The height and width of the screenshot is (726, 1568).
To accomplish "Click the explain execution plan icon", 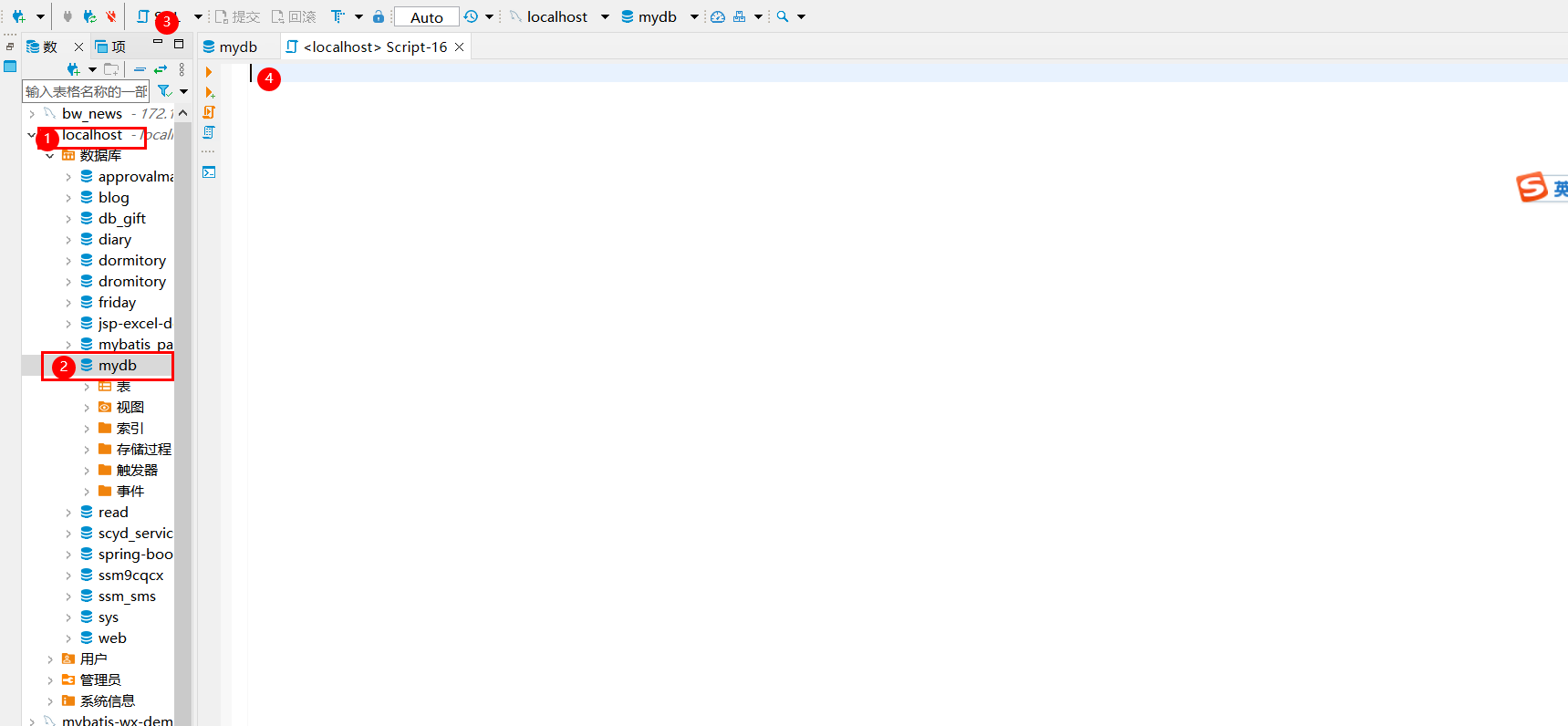I will coord(209,132).
